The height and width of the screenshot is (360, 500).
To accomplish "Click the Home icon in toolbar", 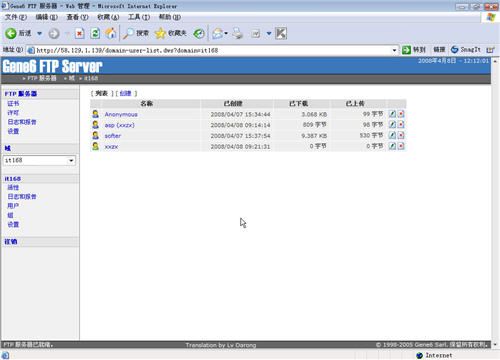I will tap(111, 33).
